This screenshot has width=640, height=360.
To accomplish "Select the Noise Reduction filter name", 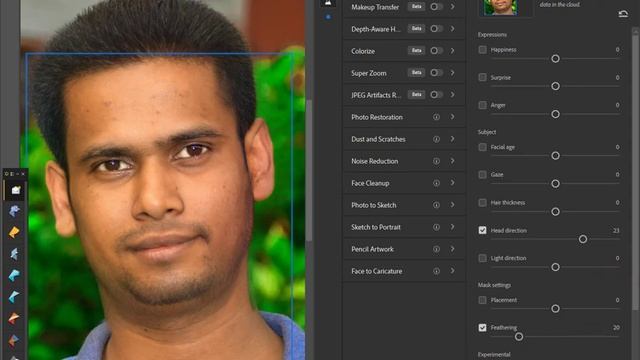I will [375, 161].
